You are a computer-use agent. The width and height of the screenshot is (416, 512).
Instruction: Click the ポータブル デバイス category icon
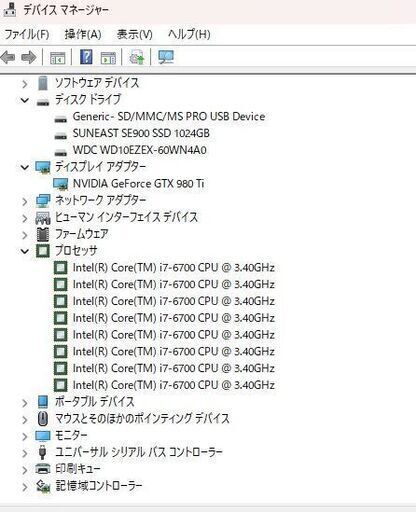[x=43, y=402]
